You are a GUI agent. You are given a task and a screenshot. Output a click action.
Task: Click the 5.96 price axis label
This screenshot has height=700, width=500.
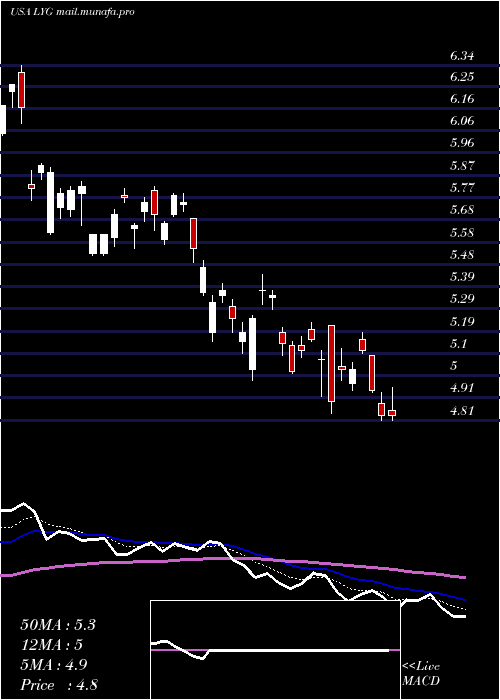pyautogui.click(x=462, y=143)
